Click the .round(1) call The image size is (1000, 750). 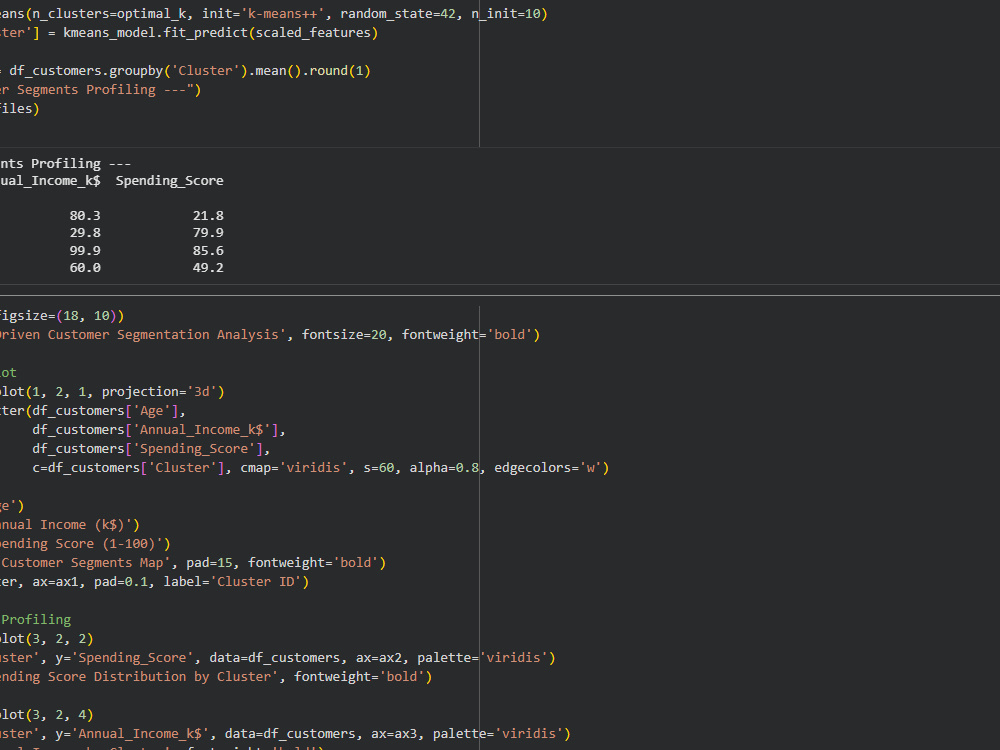(336, 71)
